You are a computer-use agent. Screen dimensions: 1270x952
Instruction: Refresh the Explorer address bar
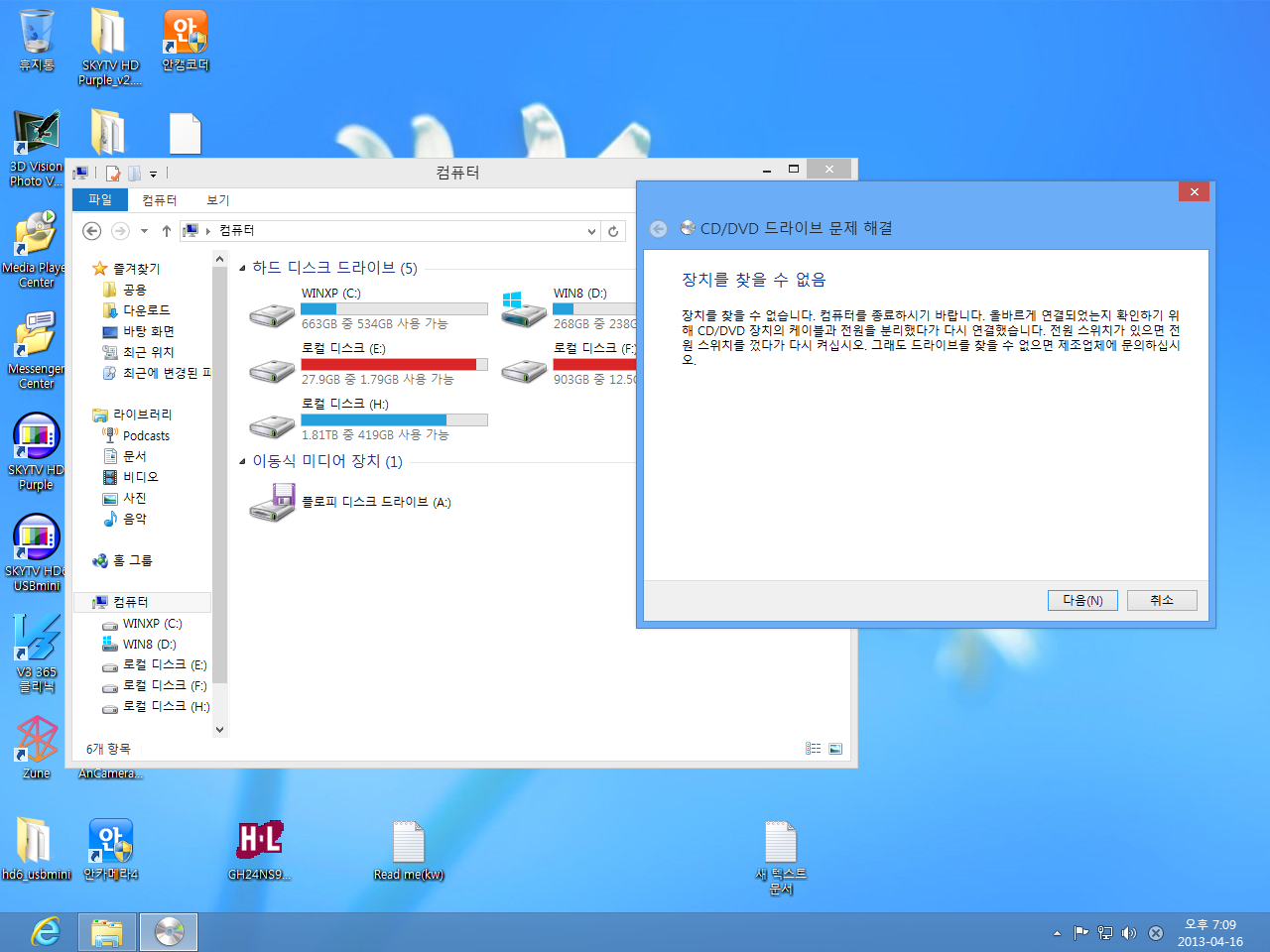[613, 231]
